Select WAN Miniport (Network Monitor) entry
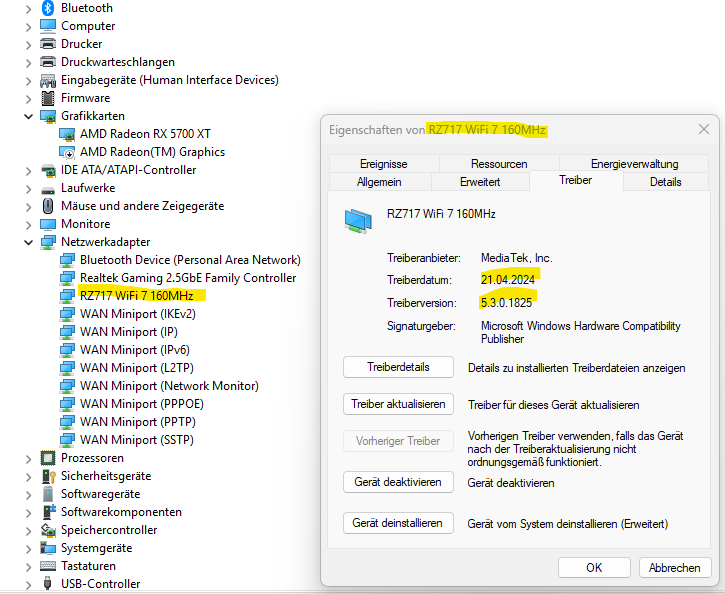725x594 pixels. 169,386
